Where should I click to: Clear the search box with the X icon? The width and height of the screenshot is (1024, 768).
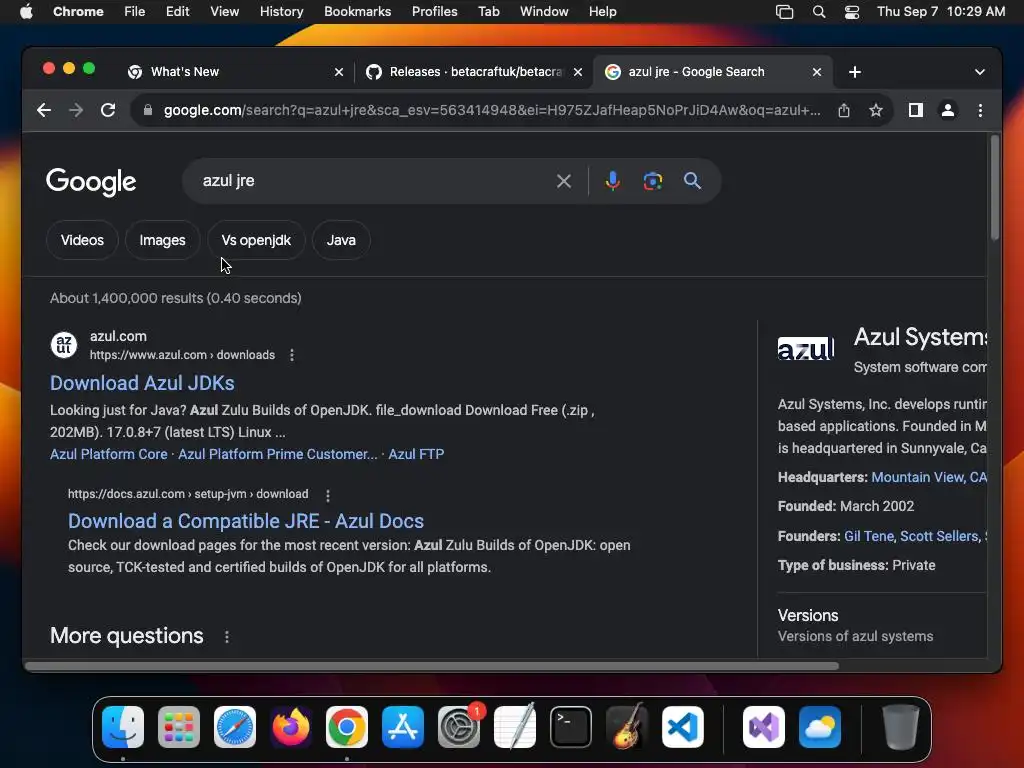[564, 181]
